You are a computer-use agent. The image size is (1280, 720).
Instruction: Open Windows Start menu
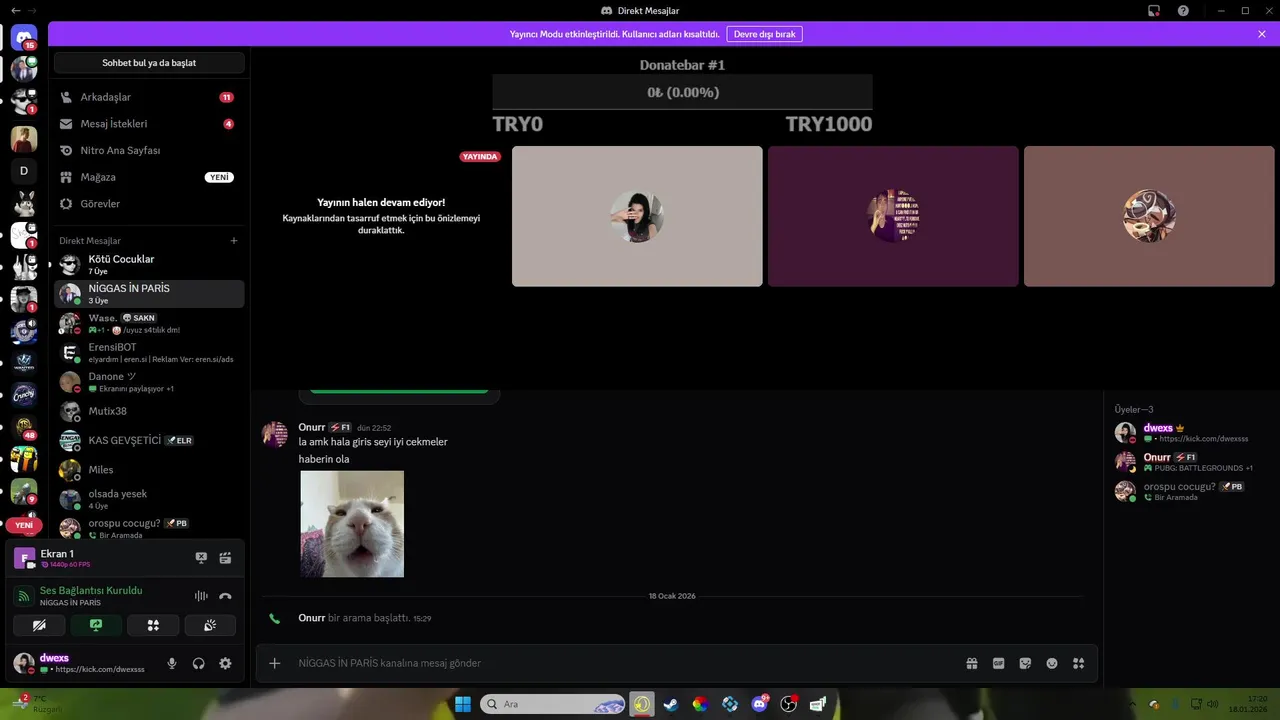(463, 704)
